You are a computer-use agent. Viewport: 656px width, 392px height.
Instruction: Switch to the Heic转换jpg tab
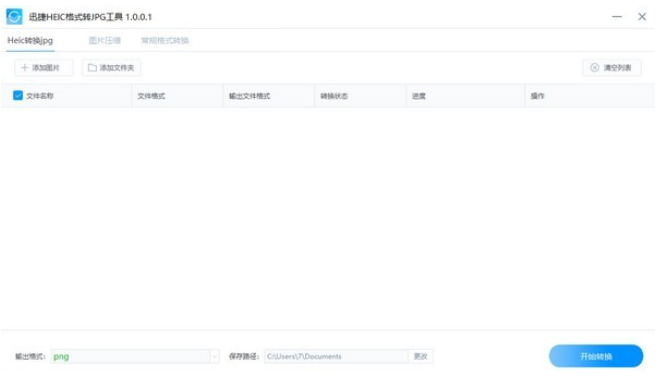pyautogui.click(x=30, y=41)
